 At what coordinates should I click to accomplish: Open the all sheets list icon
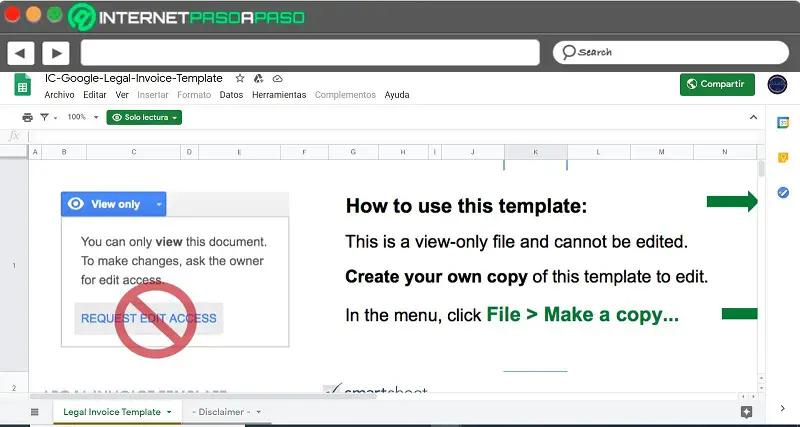click(35, 412)
